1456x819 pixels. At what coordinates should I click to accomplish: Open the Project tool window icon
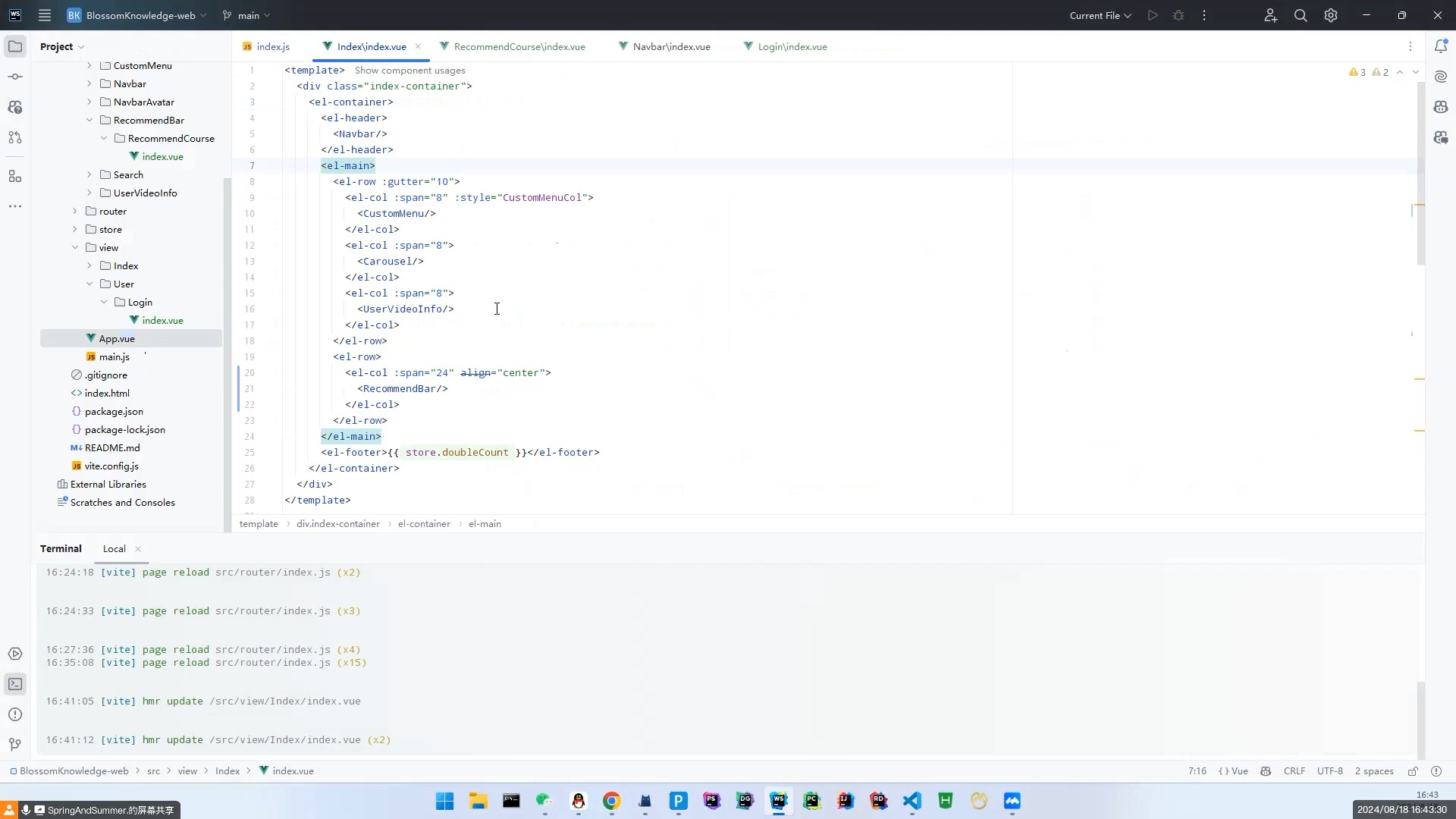pos(15,46)
